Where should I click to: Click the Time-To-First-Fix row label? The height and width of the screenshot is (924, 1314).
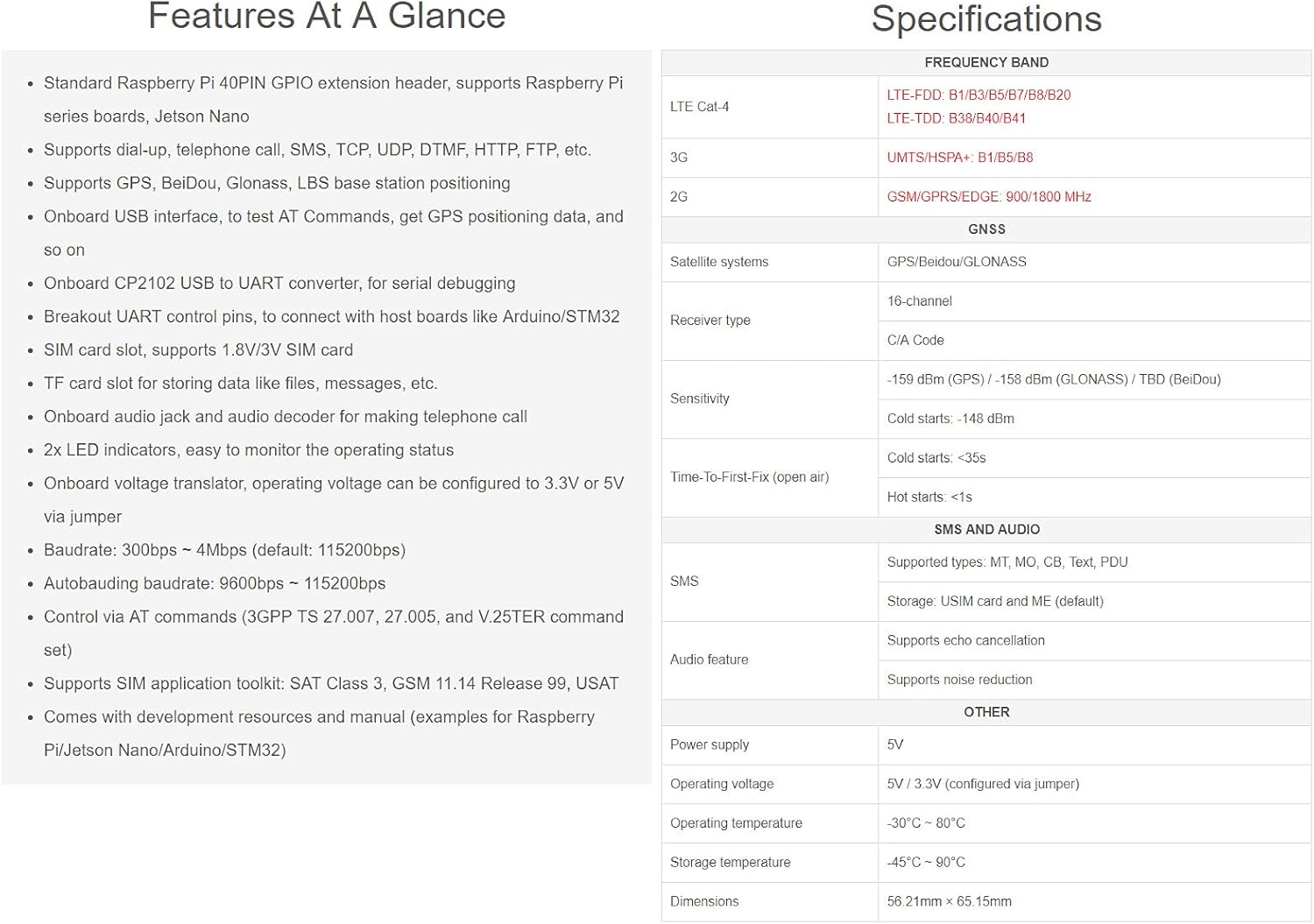(x=749, y=477)
